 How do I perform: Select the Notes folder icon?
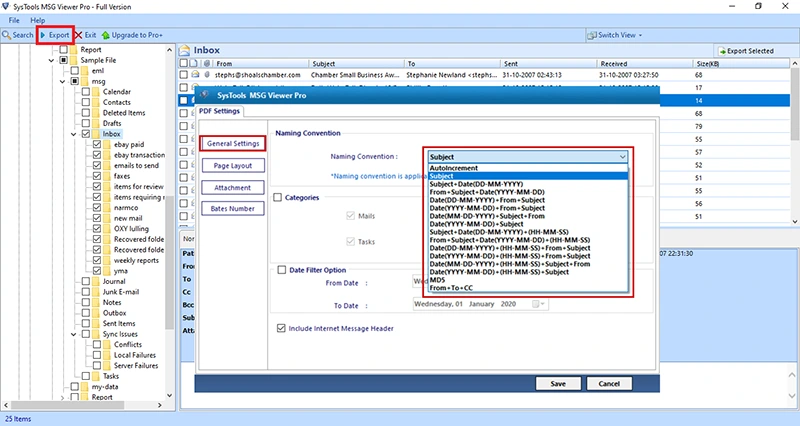tap(96, 303)
